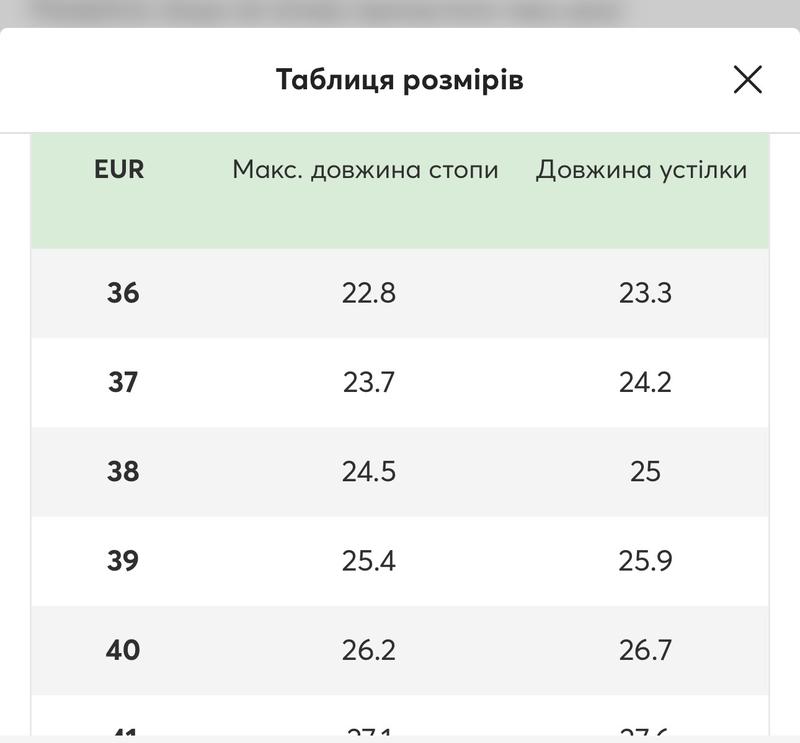Select EUR size 38 row
This screenshot has width=800, height=743.
(400, 472)
